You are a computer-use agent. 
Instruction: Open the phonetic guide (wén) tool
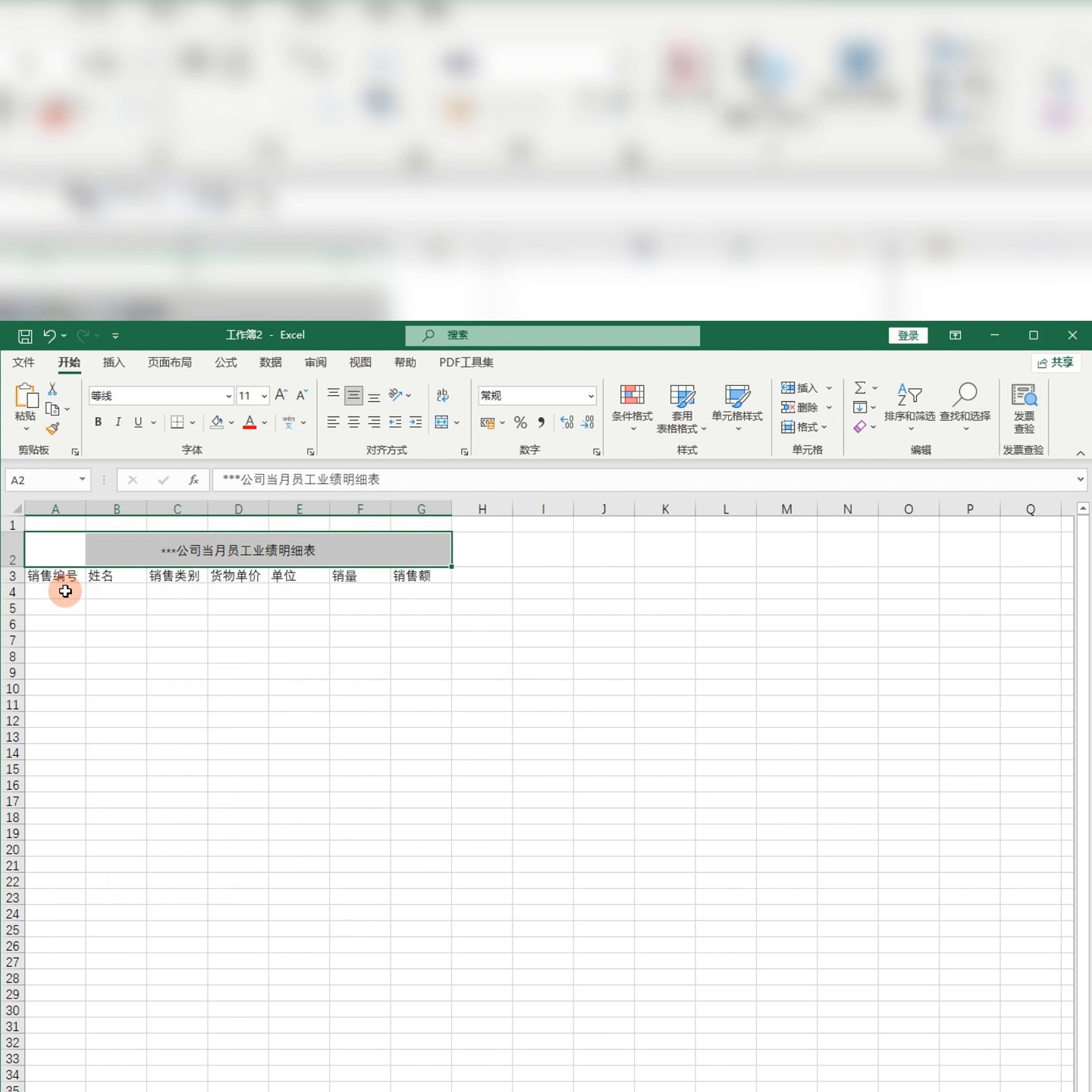click(x=288, y=422)
